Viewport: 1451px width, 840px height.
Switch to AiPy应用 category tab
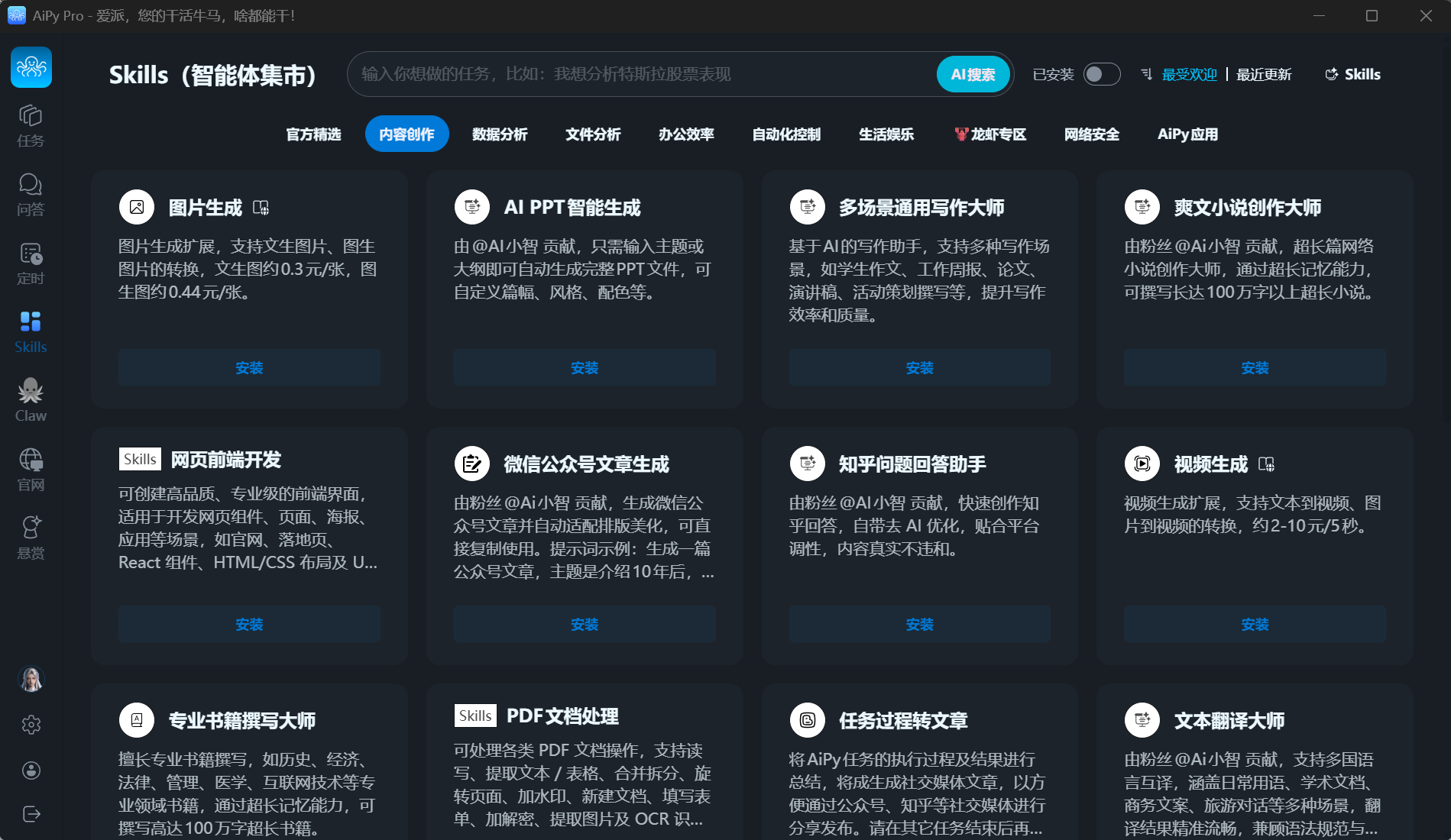[1187, 134]
